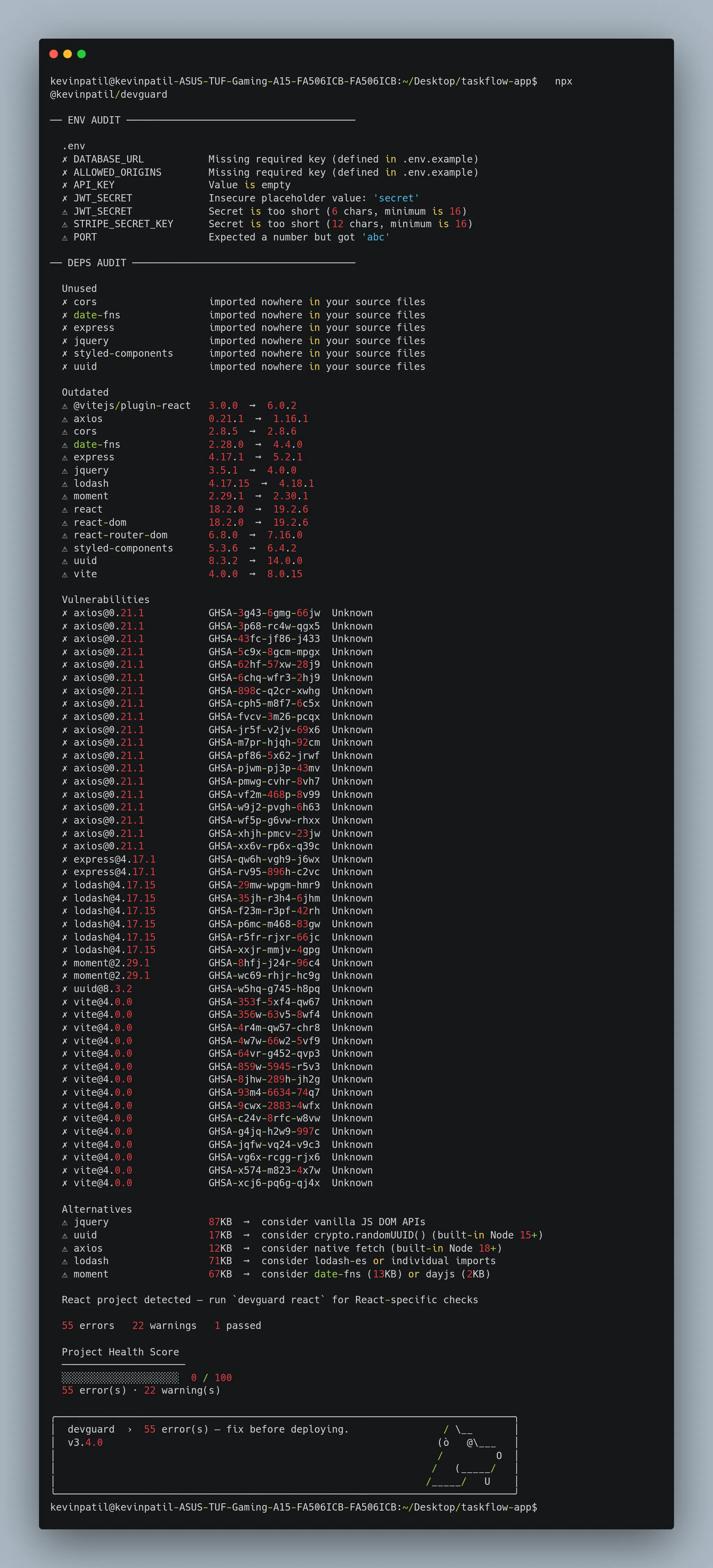Select the 'PORT' key

coord(85,237)
